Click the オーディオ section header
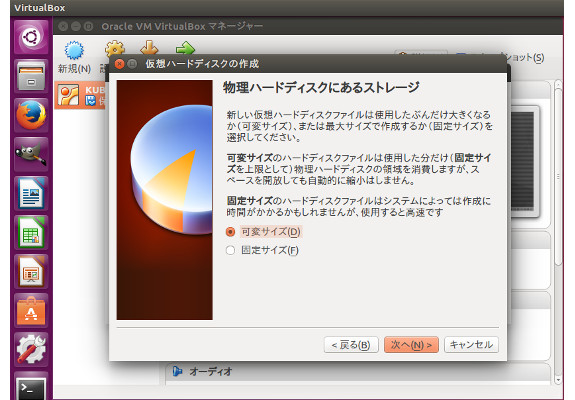The height and width of the screenshot is (400, 575). pos(210,371)
